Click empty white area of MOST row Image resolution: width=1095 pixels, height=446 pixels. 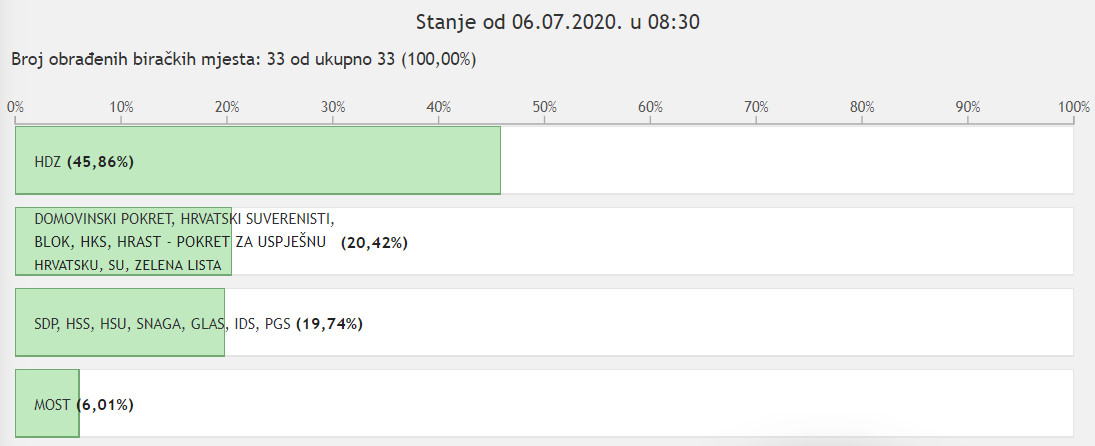click(577, 403)
